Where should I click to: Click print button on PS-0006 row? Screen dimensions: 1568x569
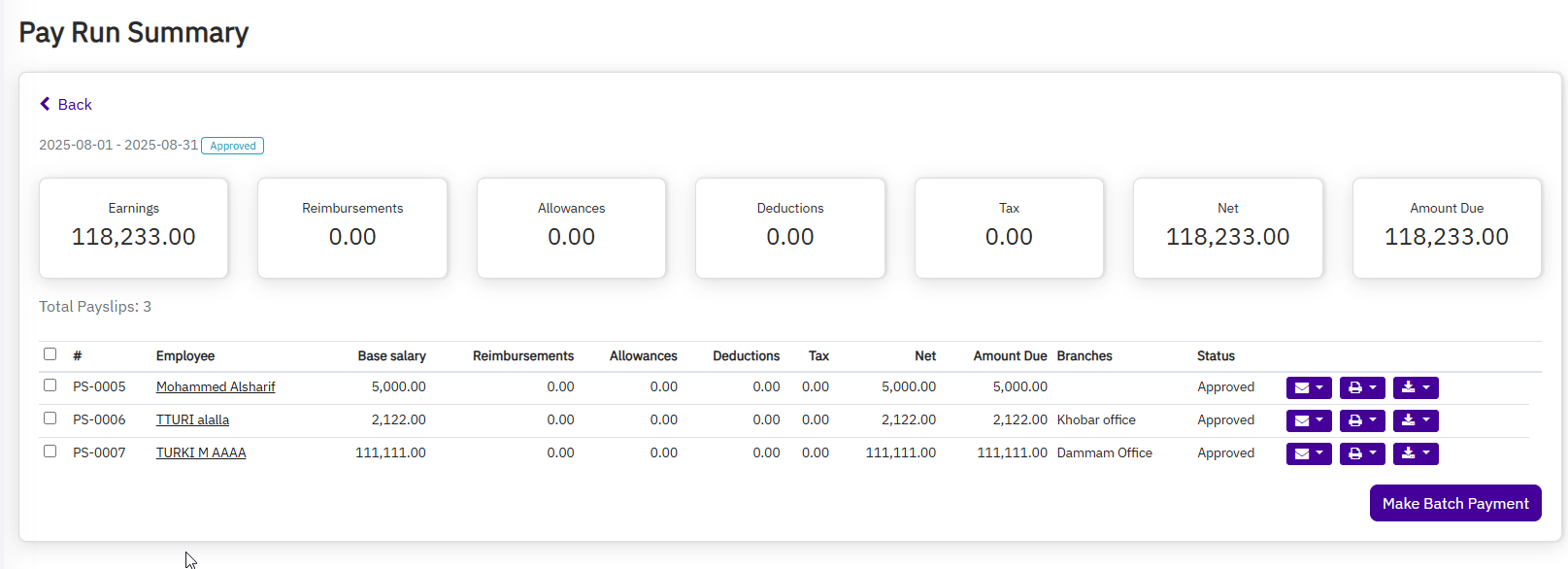1361,420
